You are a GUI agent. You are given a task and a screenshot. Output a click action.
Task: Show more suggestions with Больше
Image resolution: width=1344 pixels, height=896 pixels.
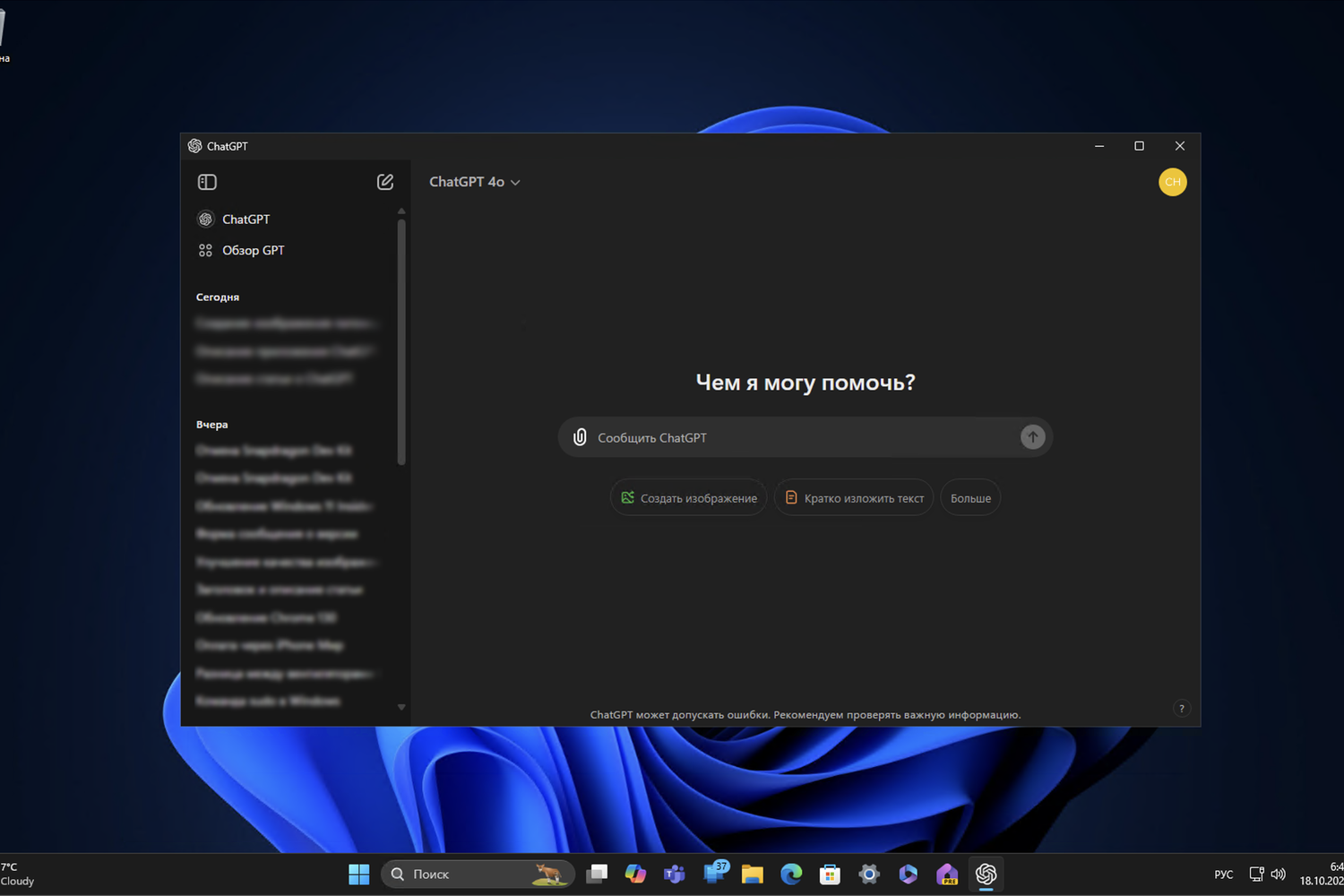point(970,498)
